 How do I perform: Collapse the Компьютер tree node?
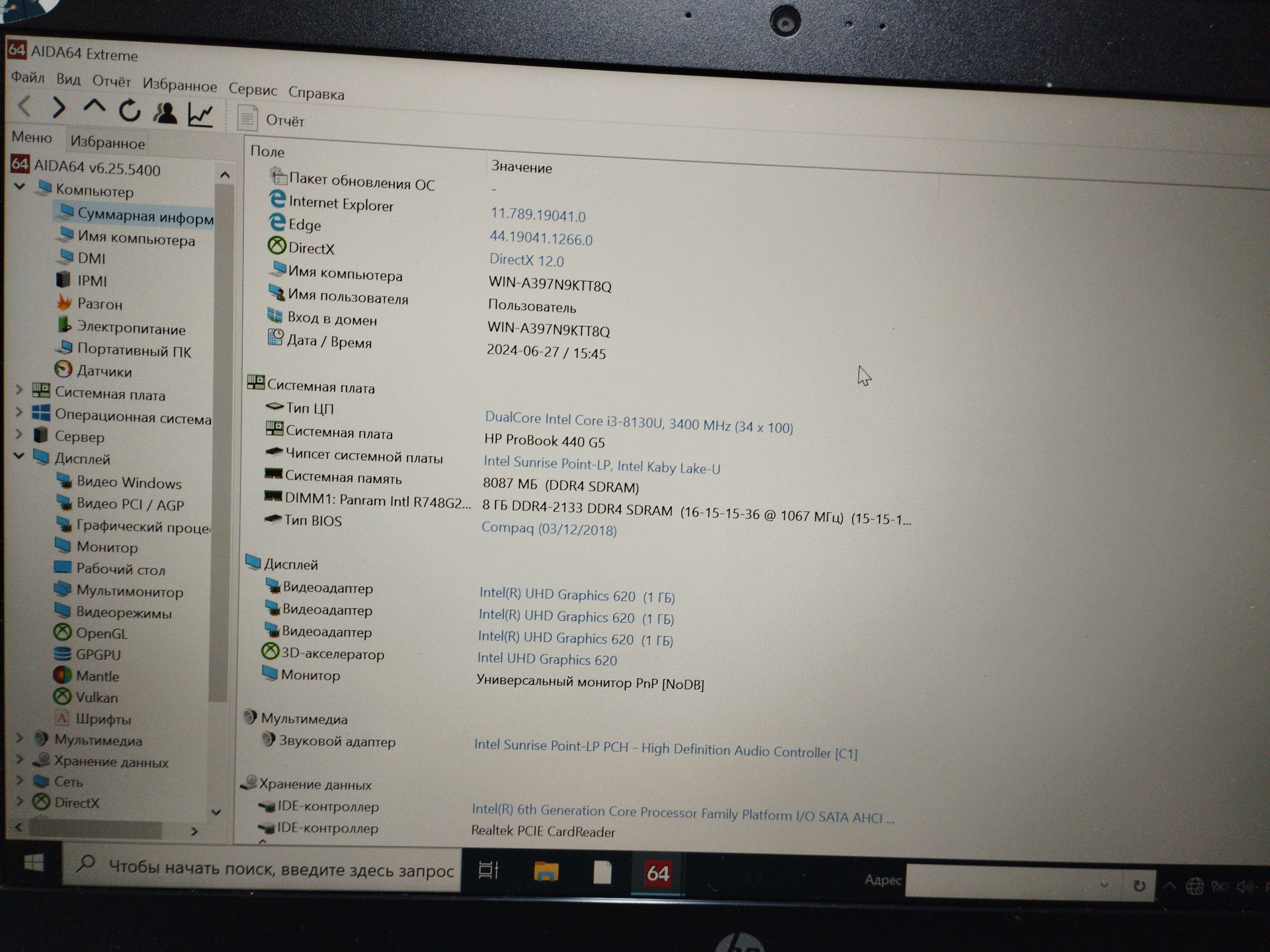(20, 188)
